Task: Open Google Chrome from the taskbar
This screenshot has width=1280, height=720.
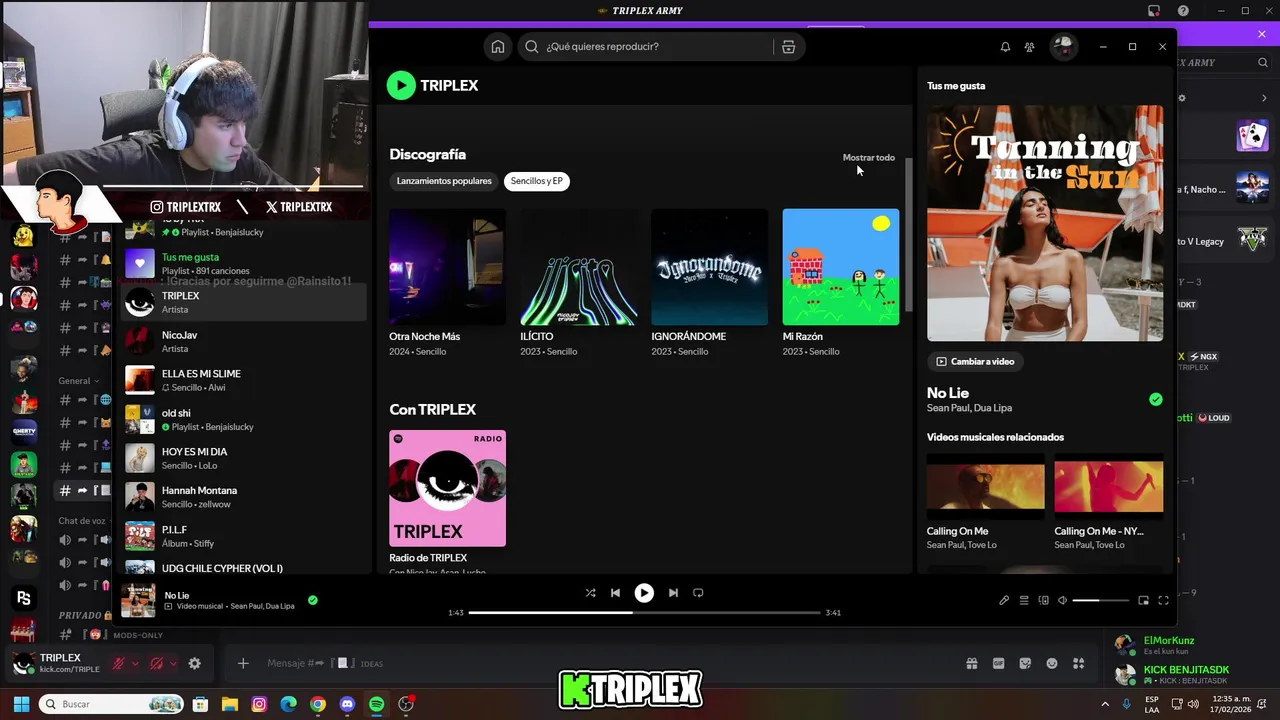Action: click(318, 704)
